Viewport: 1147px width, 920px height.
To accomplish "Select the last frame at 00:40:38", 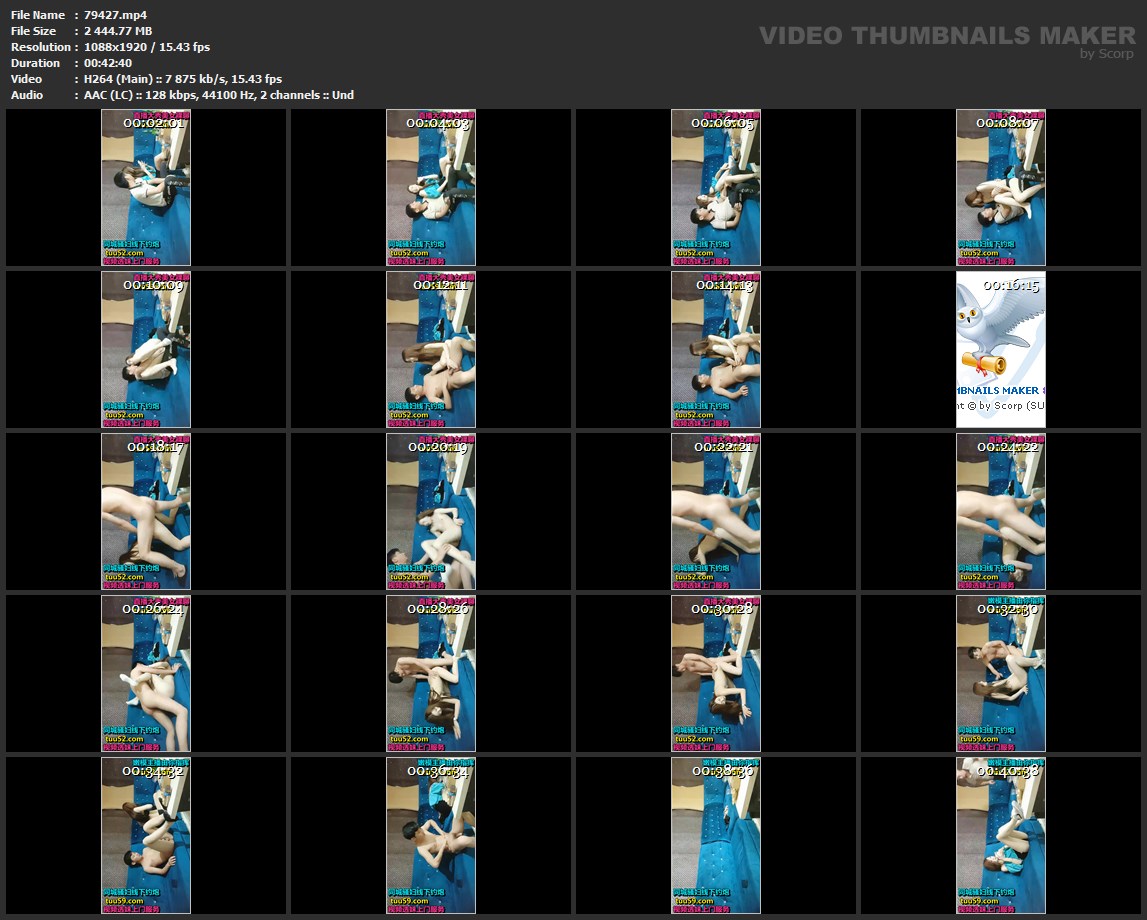I will (1001, 835).
